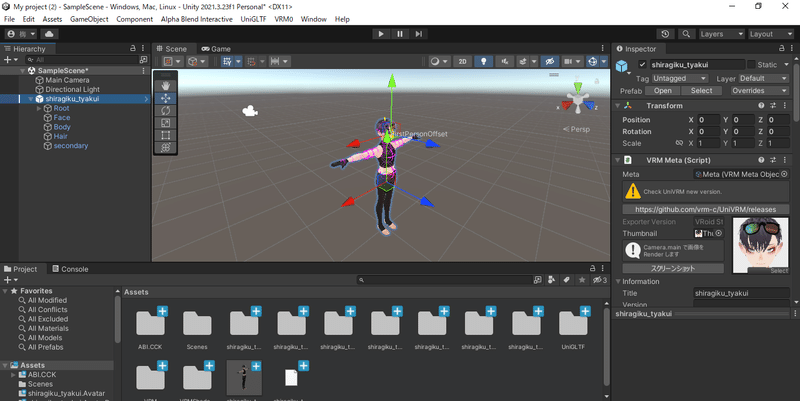Select the Face object in Hierarchy

62,117
